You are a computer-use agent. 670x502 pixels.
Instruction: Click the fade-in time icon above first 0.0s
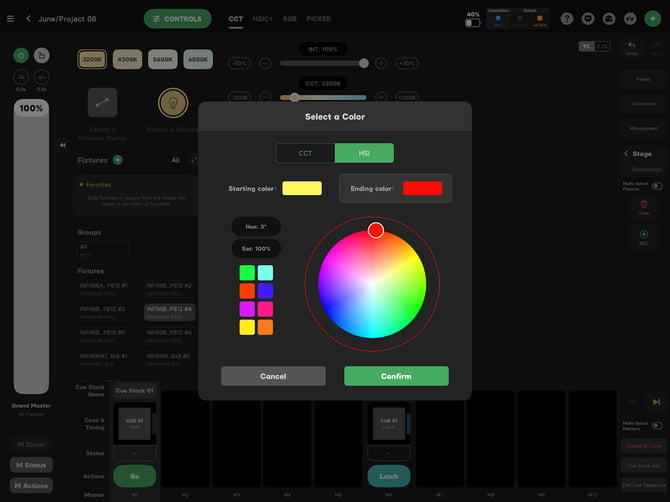coord(21,77)
